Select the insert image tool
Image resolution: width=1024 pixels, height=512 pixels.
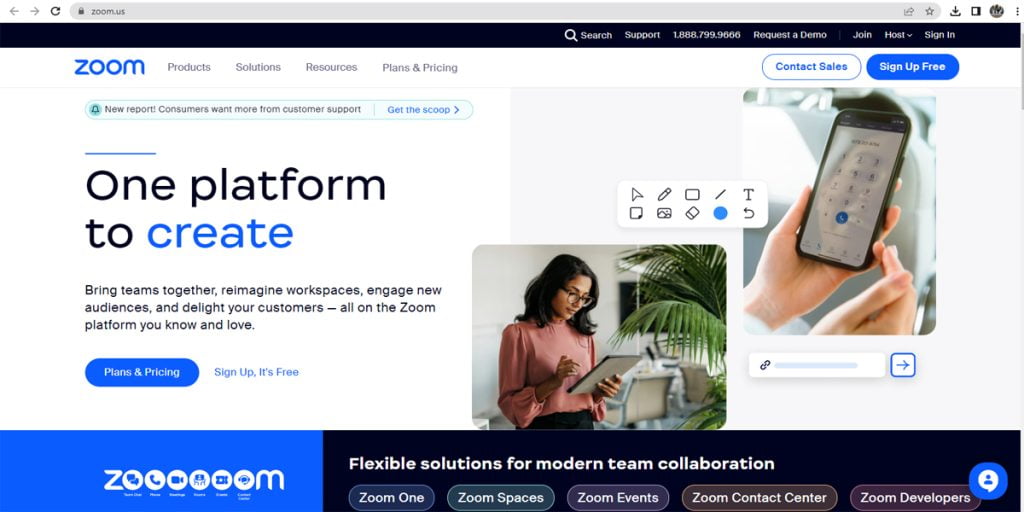(664, 213)
